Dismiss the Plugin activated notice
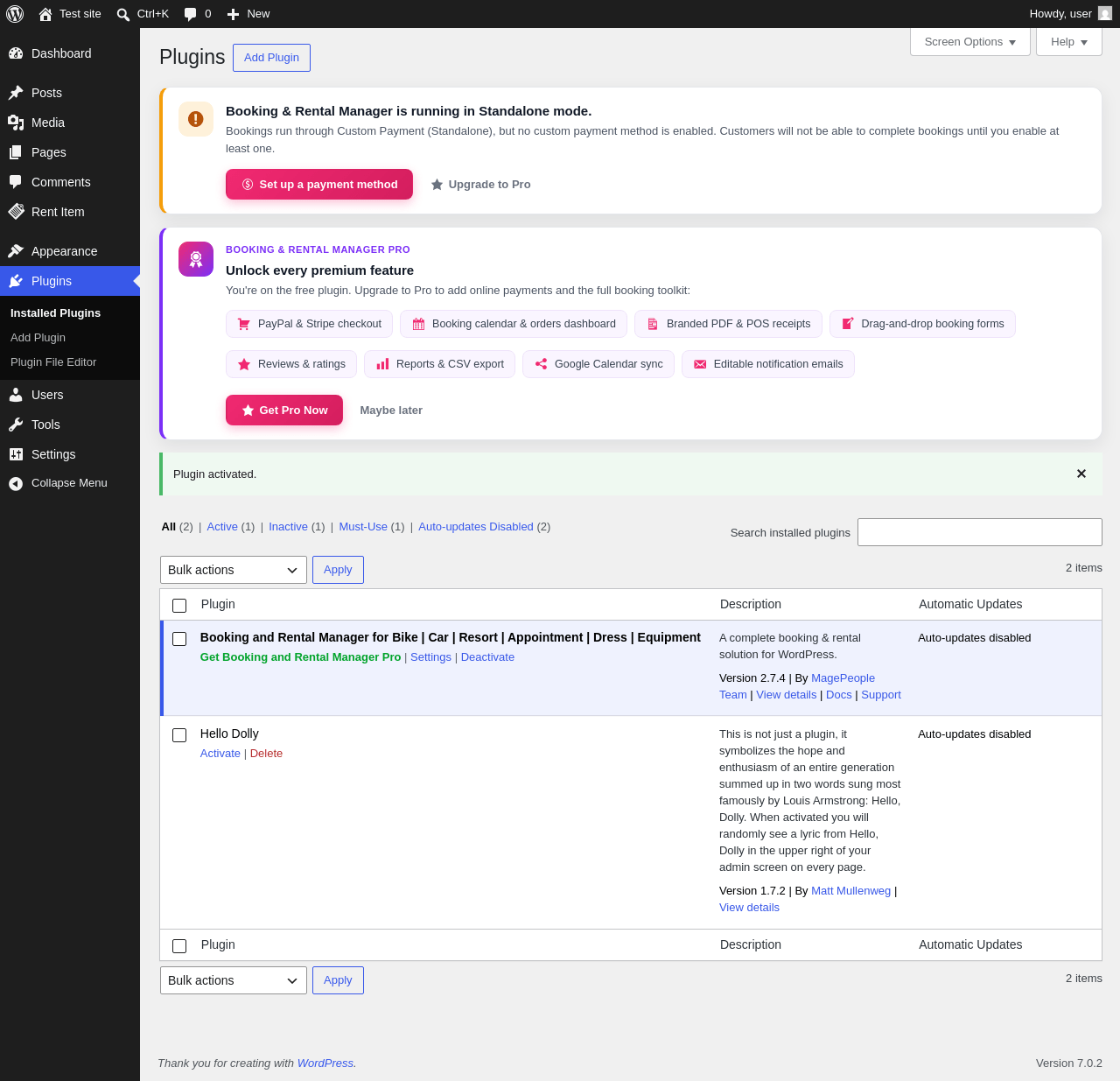1120x1081 pixels. 1081,474
